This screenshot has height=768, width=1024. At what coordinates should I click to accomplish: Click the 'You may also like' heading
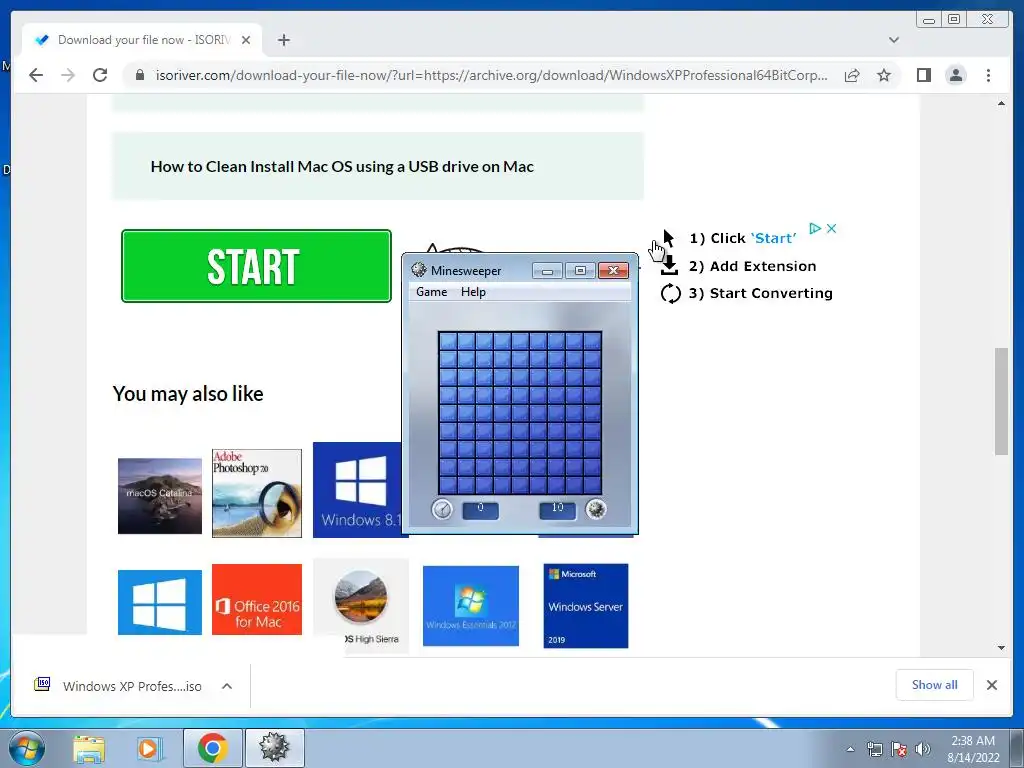(x=188, y=394)
